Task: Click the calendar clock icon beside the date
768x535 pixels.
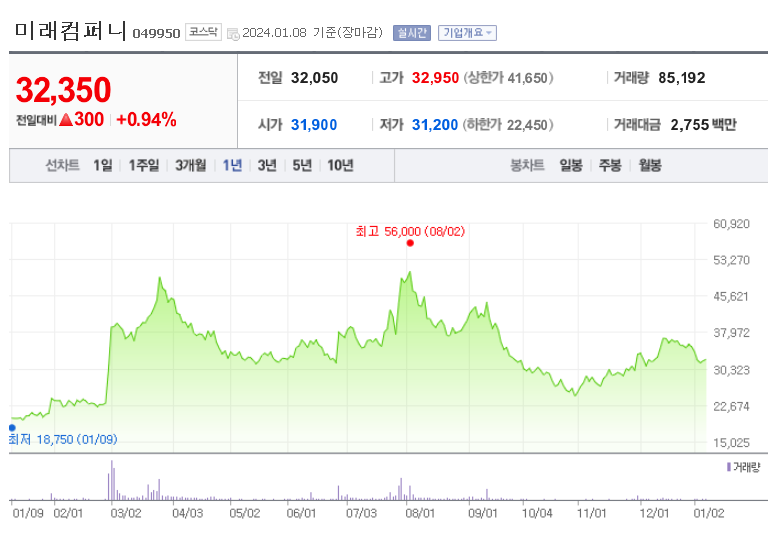Action: tap(233, 34)
